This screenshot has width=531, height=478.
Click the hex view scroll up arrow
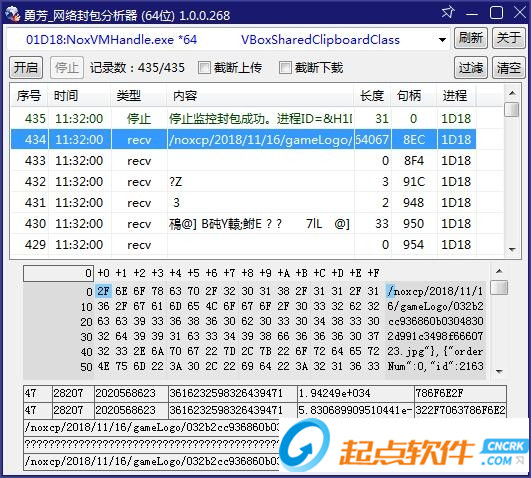pyautogui.click(x=499, y=271)
